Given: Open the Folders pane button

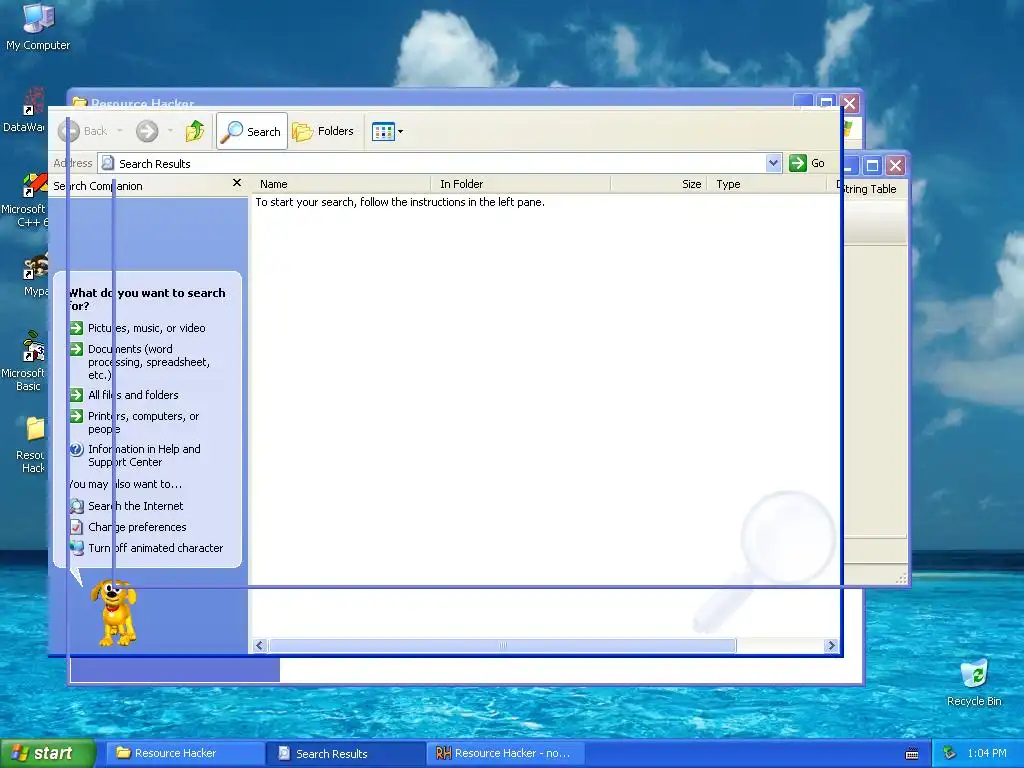Looking at the screenshot, I should pyautogui.click(x=323, y=131).
